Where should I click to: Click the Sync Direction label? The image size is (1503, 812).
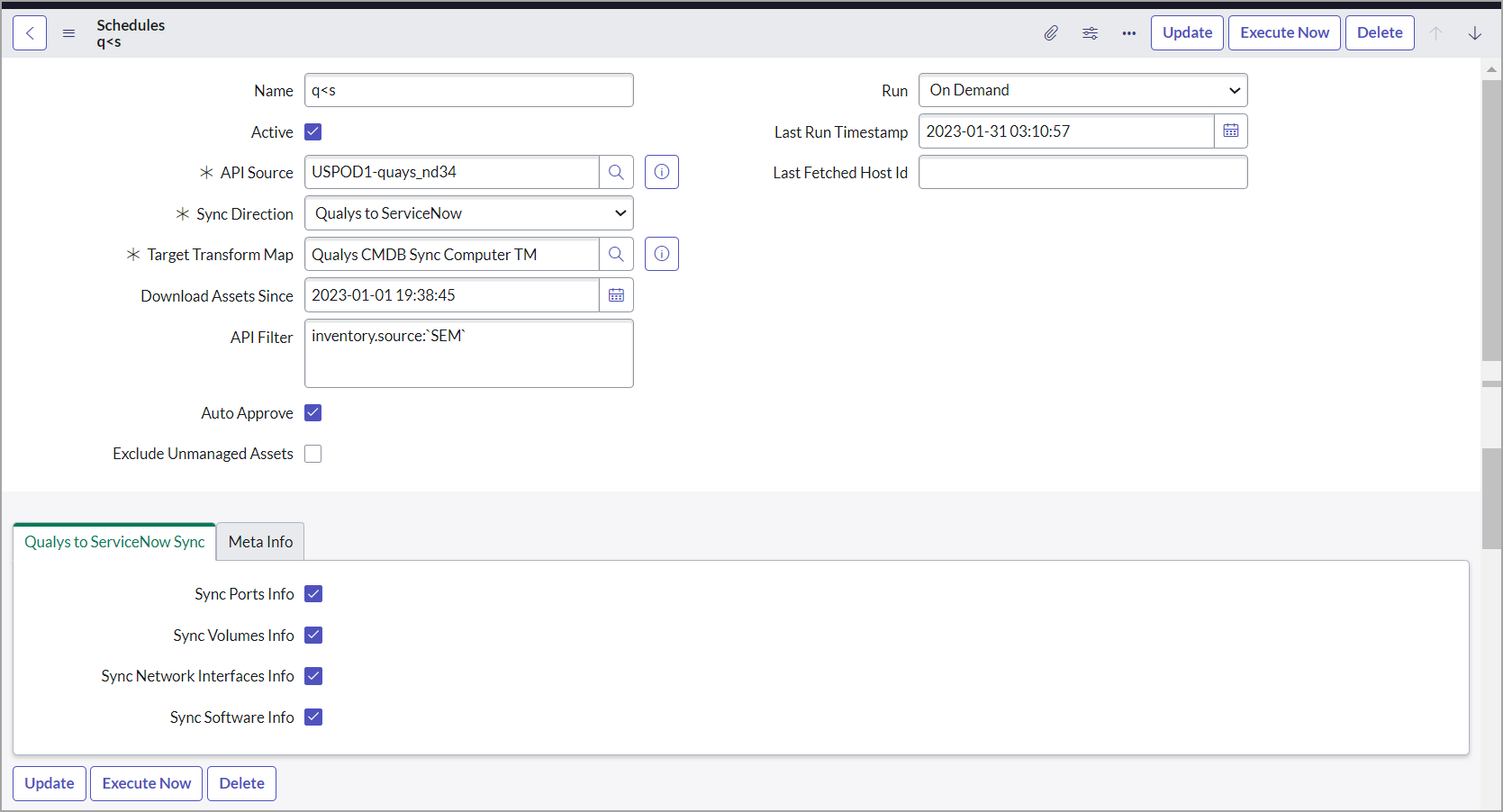click(245, 214)
